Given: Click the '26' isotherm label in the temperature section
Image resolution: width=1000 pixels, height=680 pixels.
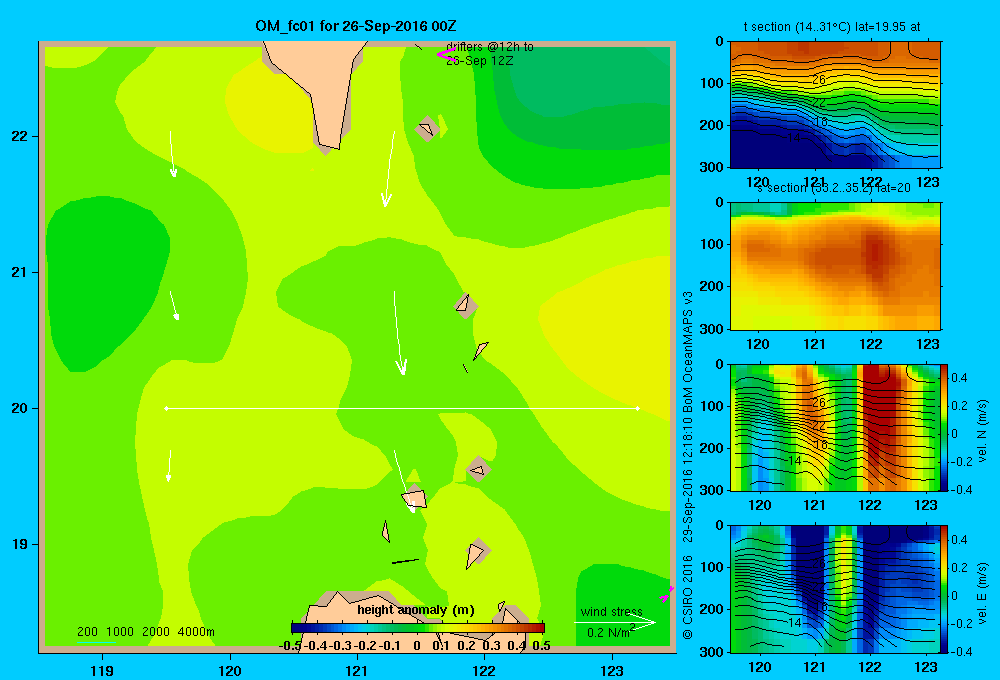Looking at the screenshot, I should [819, 80].
